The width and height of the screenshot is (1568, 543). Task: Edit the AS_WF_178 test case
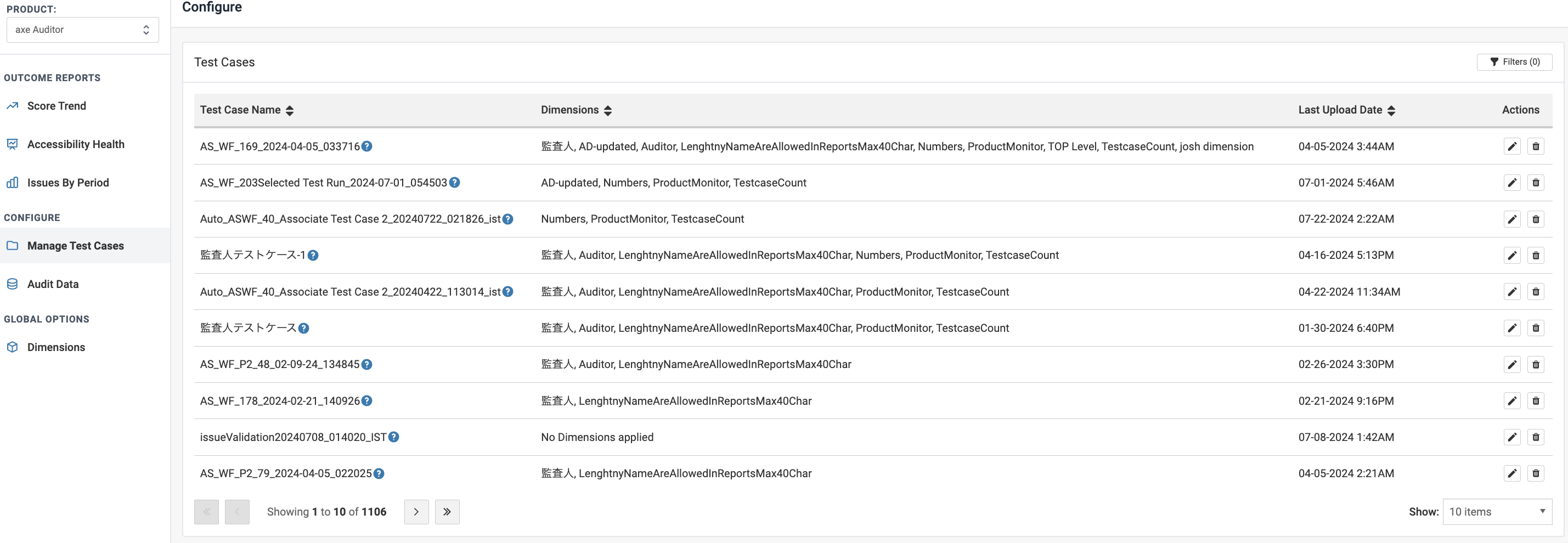(1513, 400)
